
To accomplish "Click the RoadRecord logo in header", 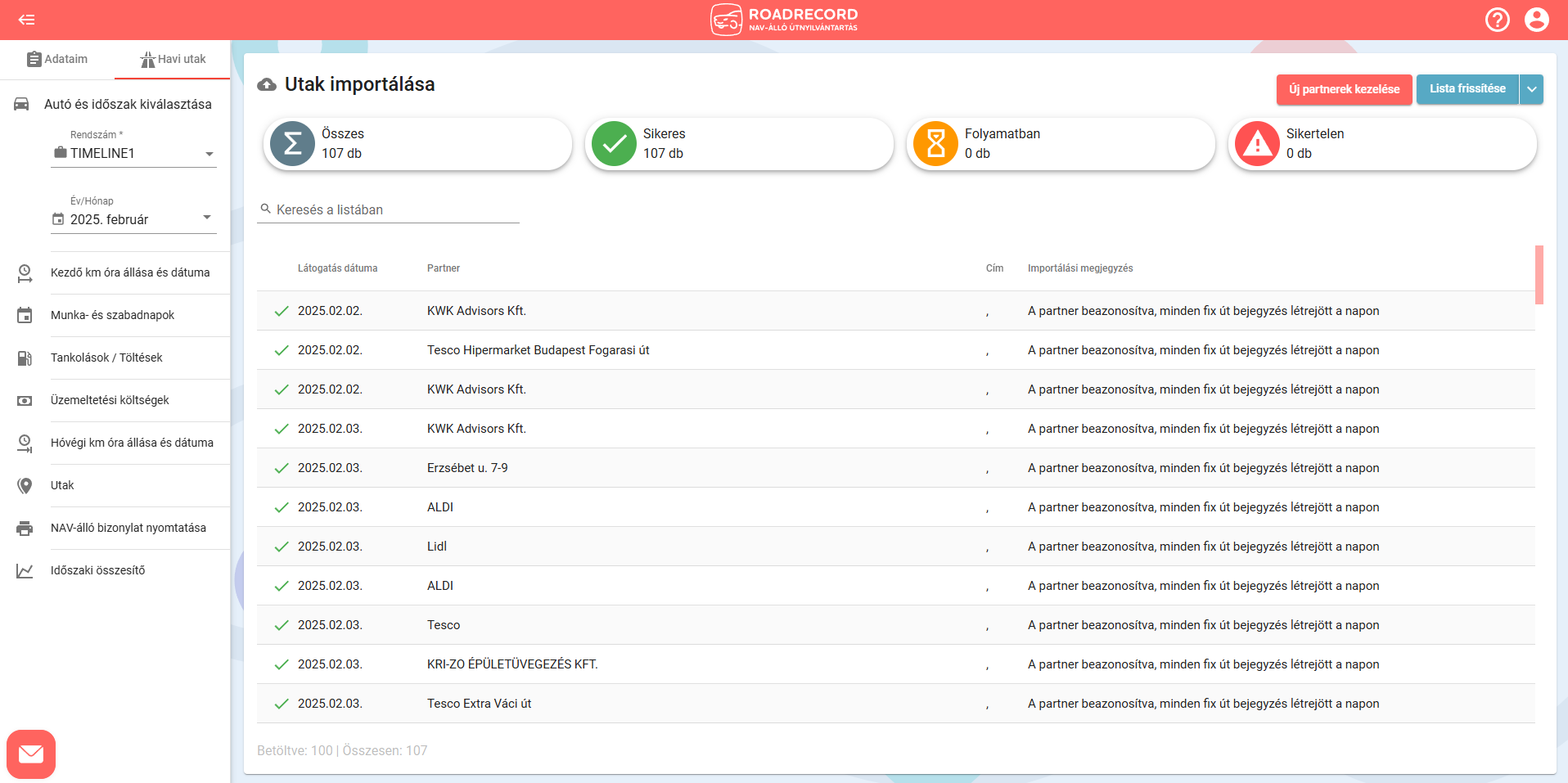I will (784, 20).
